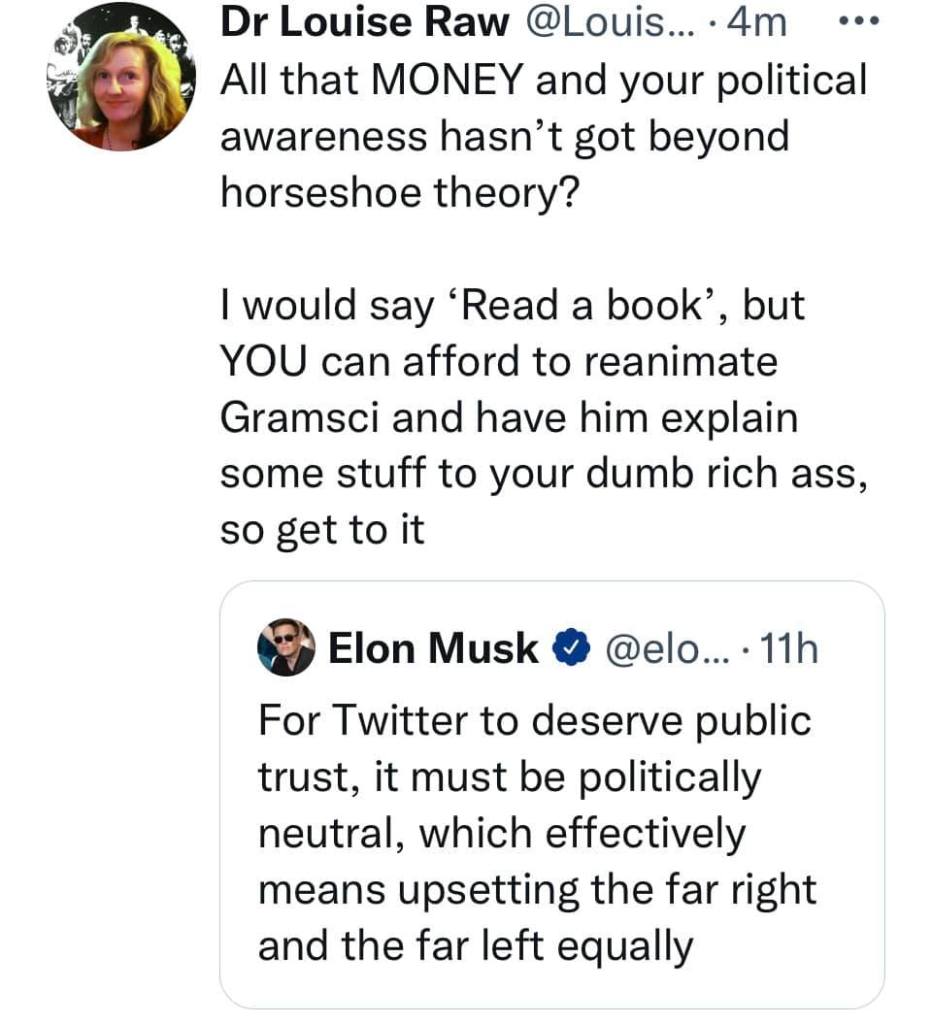Open the tweet's 4m timestamp
The image size is (932, 1024).
(758, 23)
